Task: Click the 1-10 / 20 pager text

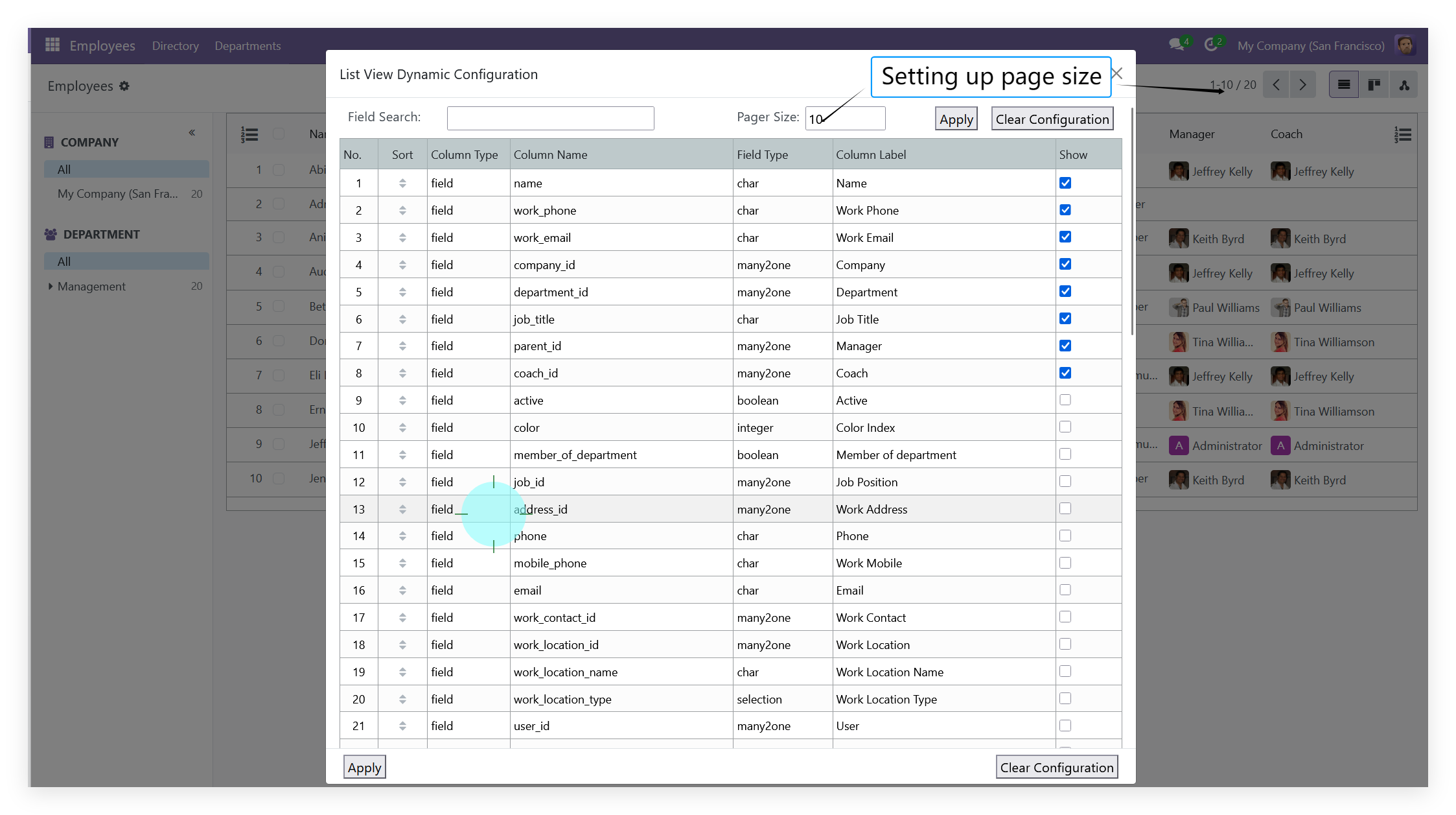Action: (x=1233, y=85)
